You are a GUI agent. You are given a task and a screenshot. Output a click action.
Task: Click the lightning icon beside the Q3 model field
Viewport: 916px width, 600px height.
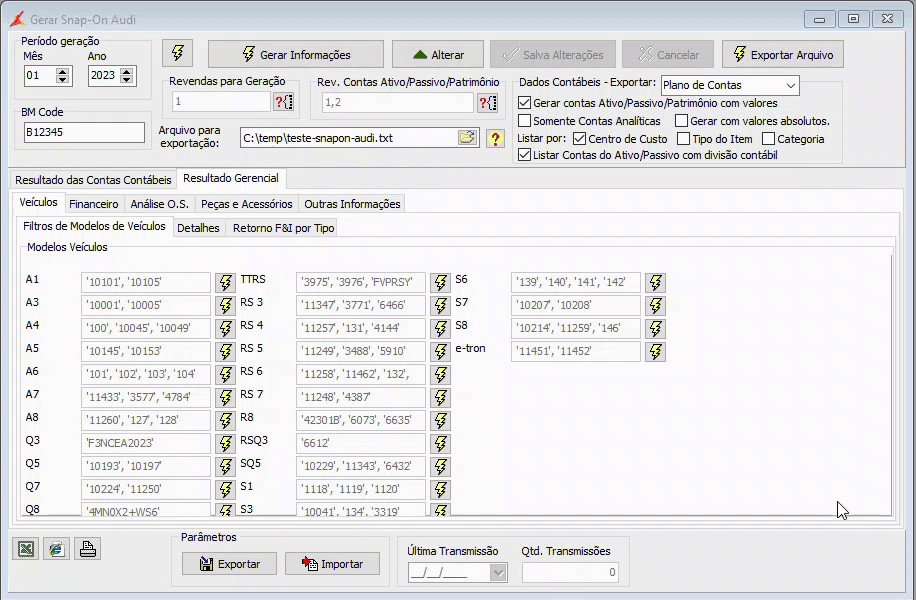point(225,443)
